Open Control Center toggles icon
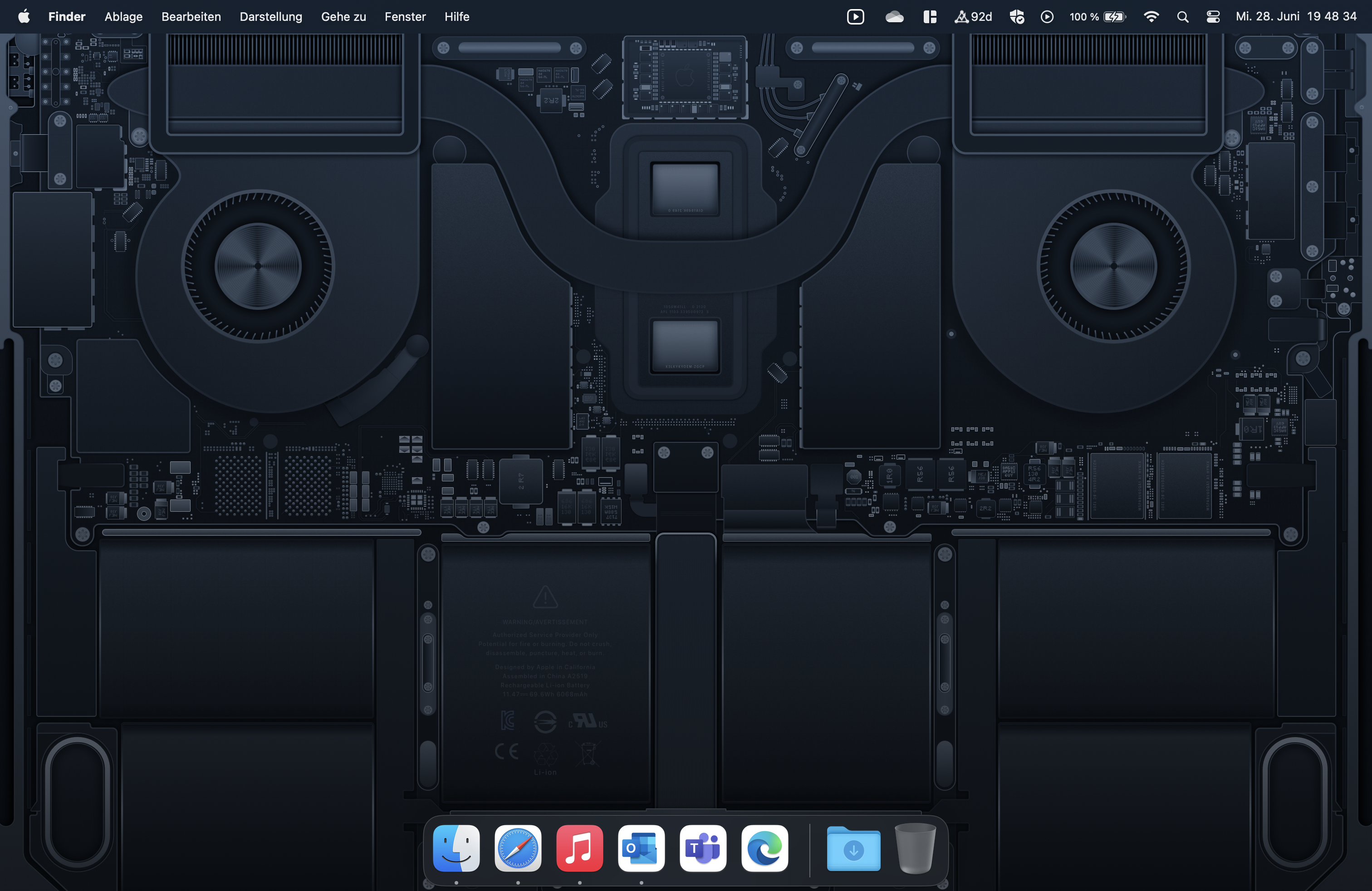 point(1213,17)
